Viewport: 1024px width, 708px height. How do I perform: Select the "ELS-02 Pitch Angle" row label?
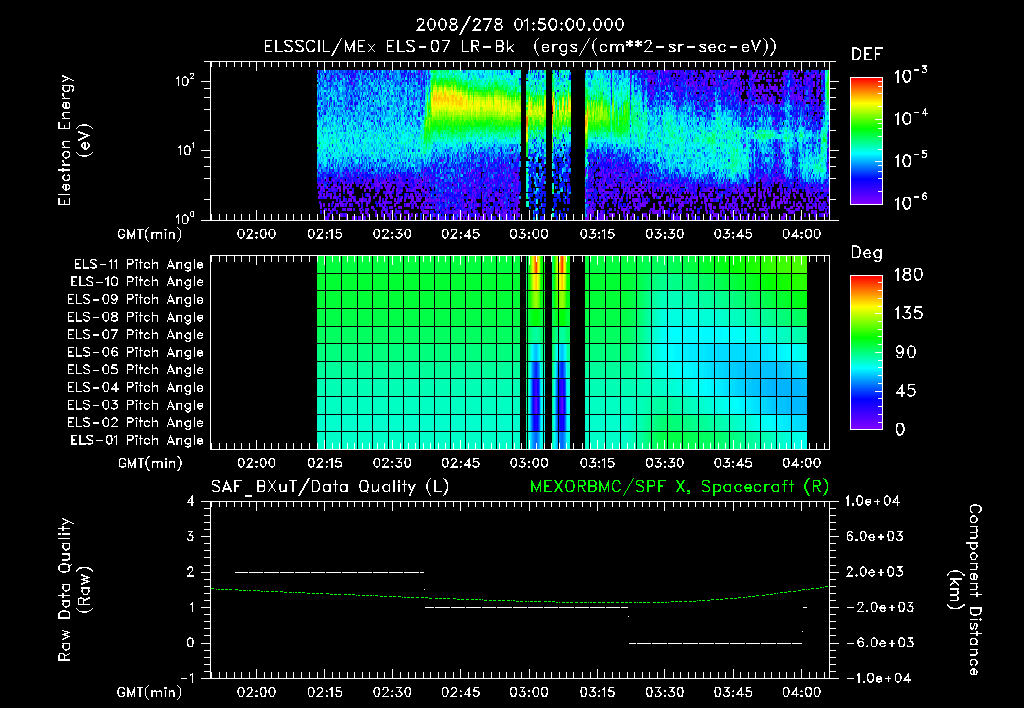point(135,423)
